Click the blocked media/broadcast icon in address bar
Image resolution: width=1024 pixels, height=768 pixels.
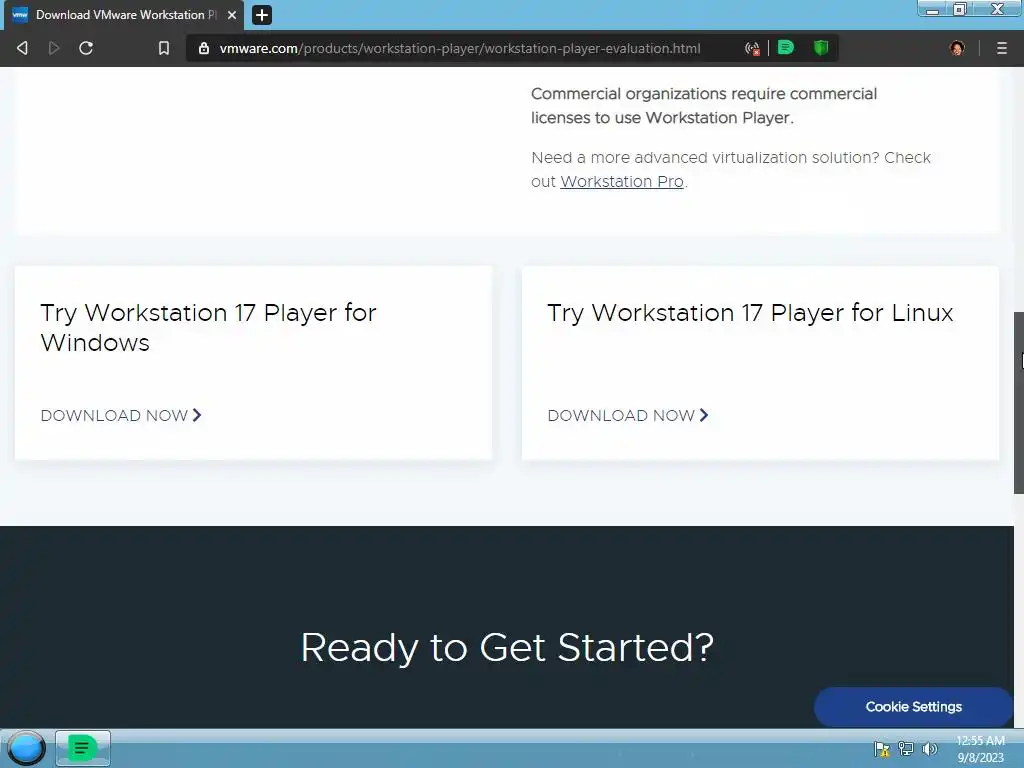point(752,48)
